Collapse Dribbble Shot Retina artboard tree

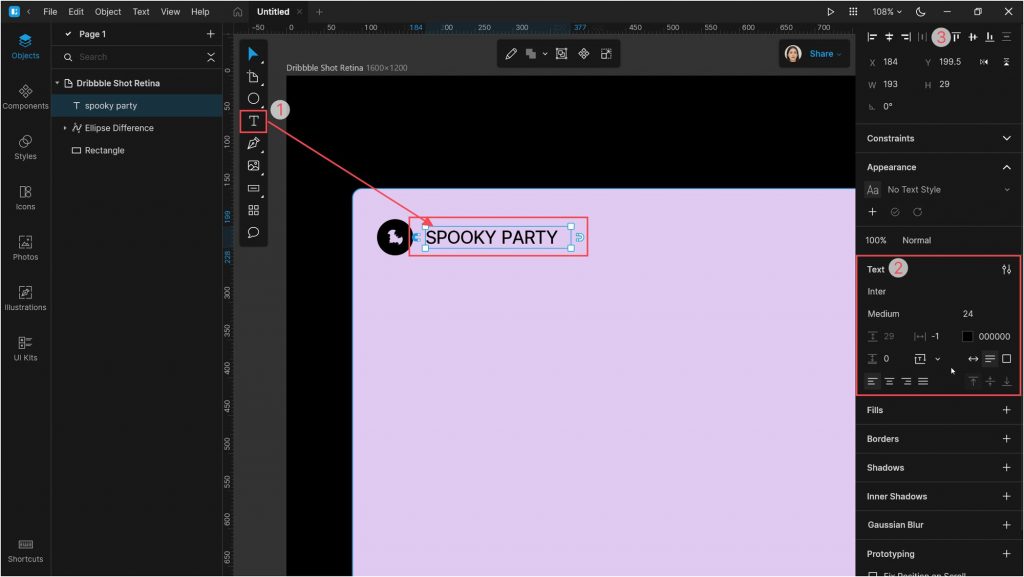point(57,83)
